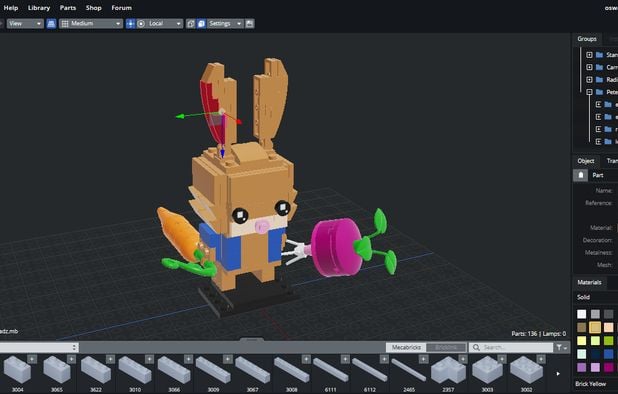Switch to the Groups tab
The width and height of the screenshot is (618, 394).
(x=587, y=39)
